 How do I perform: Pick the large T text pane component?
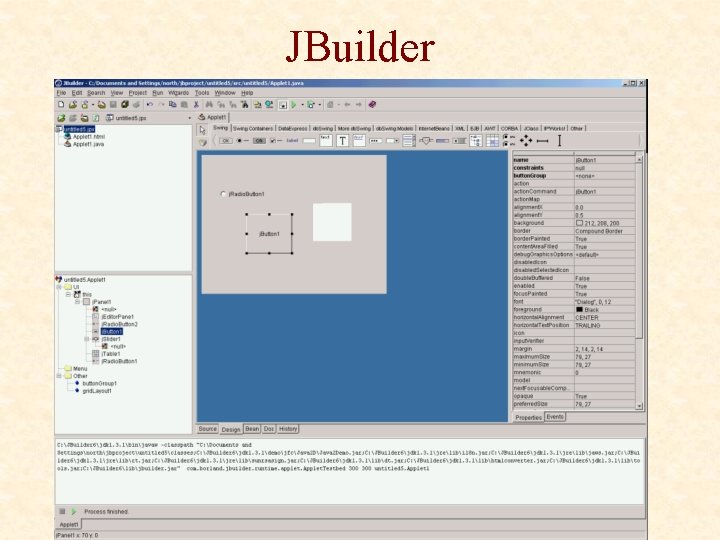pyautogui.click(x=343, y=141)
